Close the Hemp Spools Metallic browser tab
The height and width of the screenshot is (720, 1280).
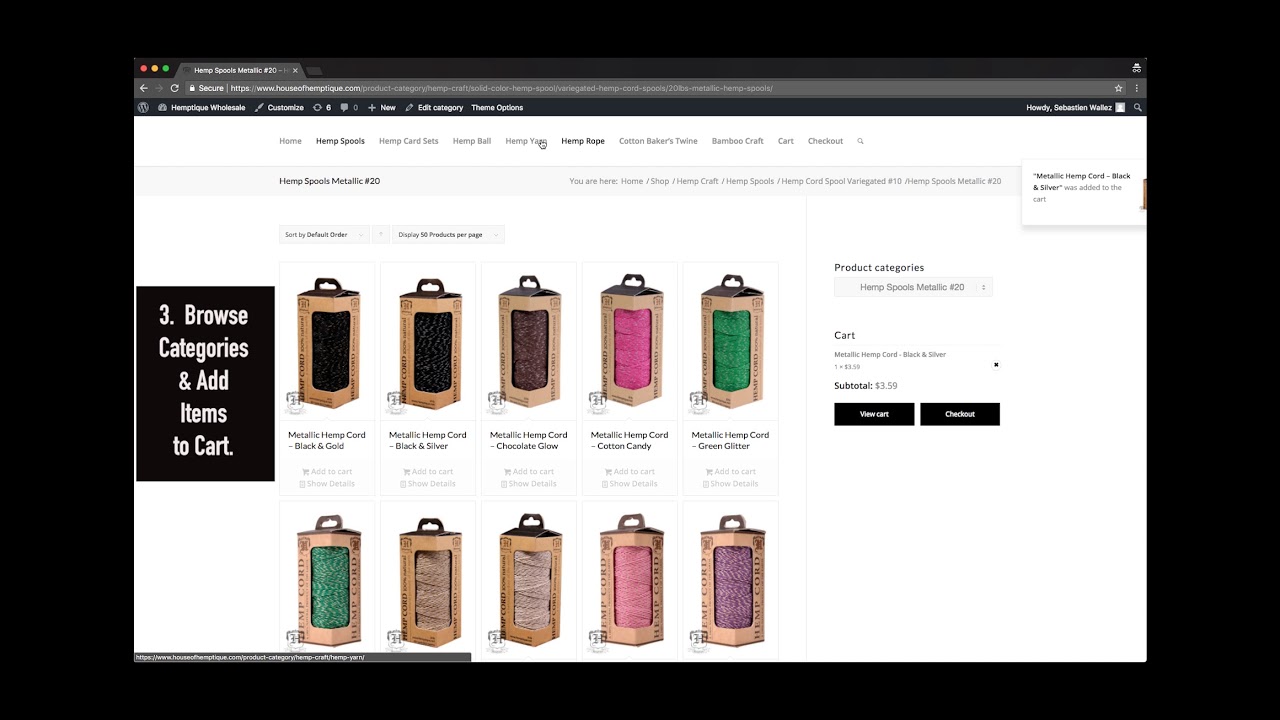295,70
